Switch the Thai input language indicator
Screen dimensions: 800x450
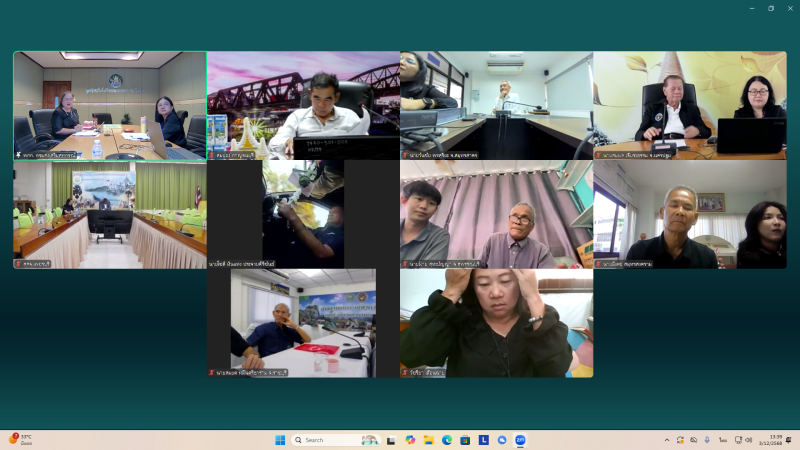pos(721,440)
